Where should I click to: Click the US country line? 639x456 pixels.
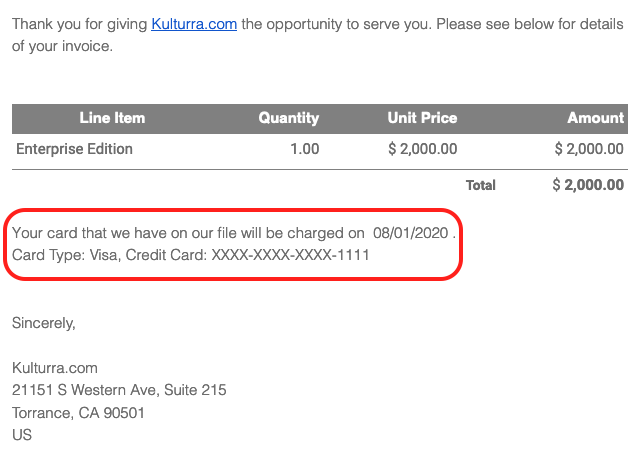click(x=22, y=435)
